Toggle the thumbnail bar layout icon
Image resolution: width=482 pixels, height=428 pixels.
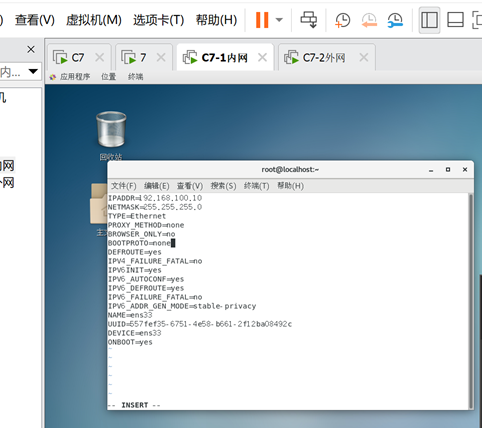[455, 20]
